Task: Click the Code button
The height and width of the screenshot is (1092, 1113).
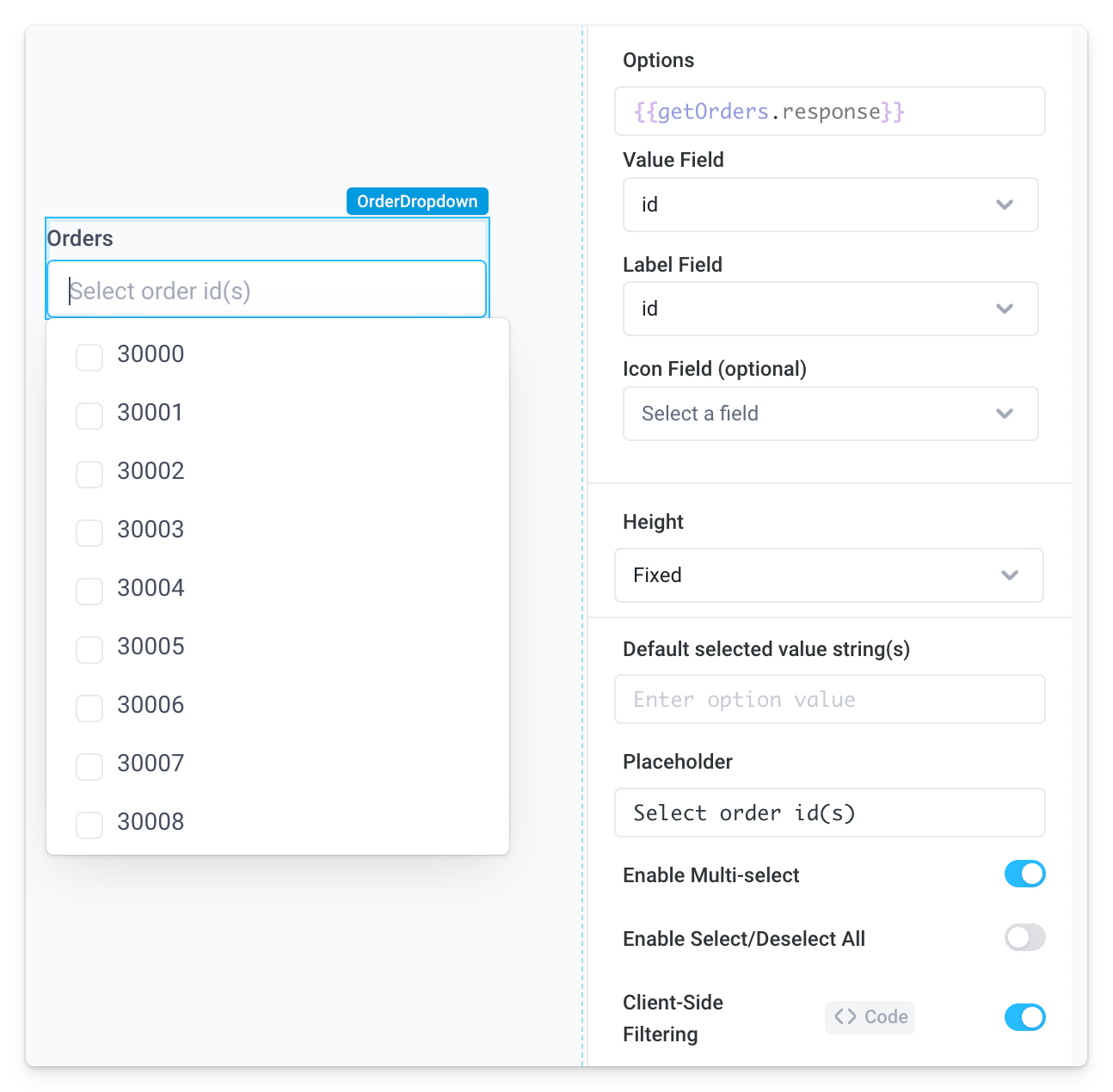Action: point(869,1017)
